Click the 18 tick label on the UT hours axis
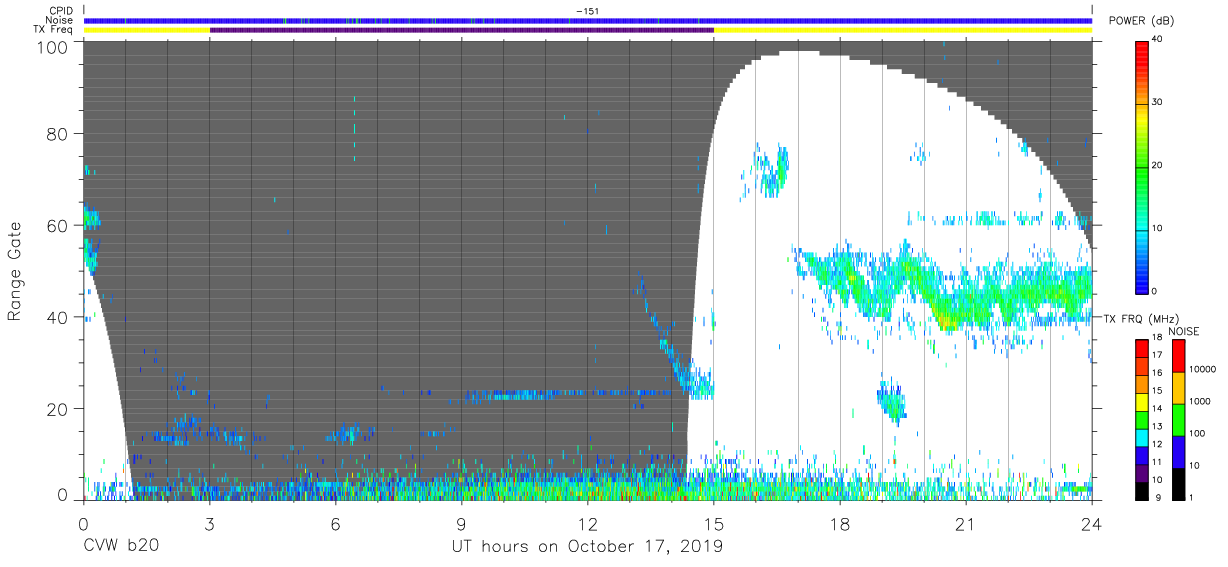This screenshot has width=1228, height=567. (x=840, y=523)
